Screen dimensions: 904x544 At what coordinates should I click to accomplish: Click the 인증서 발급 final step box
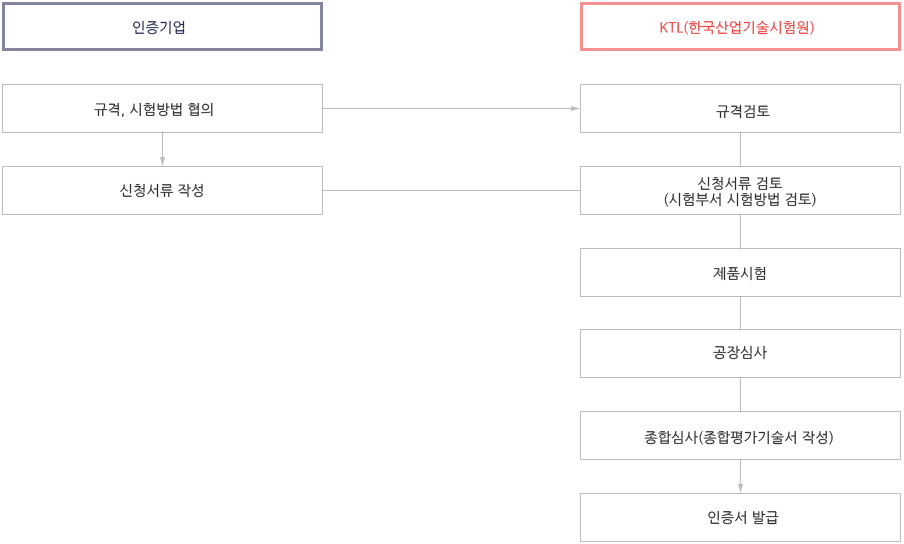point(740,517)
